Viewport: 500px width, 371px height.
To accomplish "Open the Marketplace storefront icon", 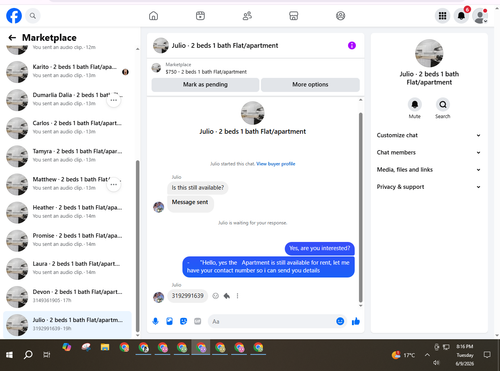I will click(294, 16).
